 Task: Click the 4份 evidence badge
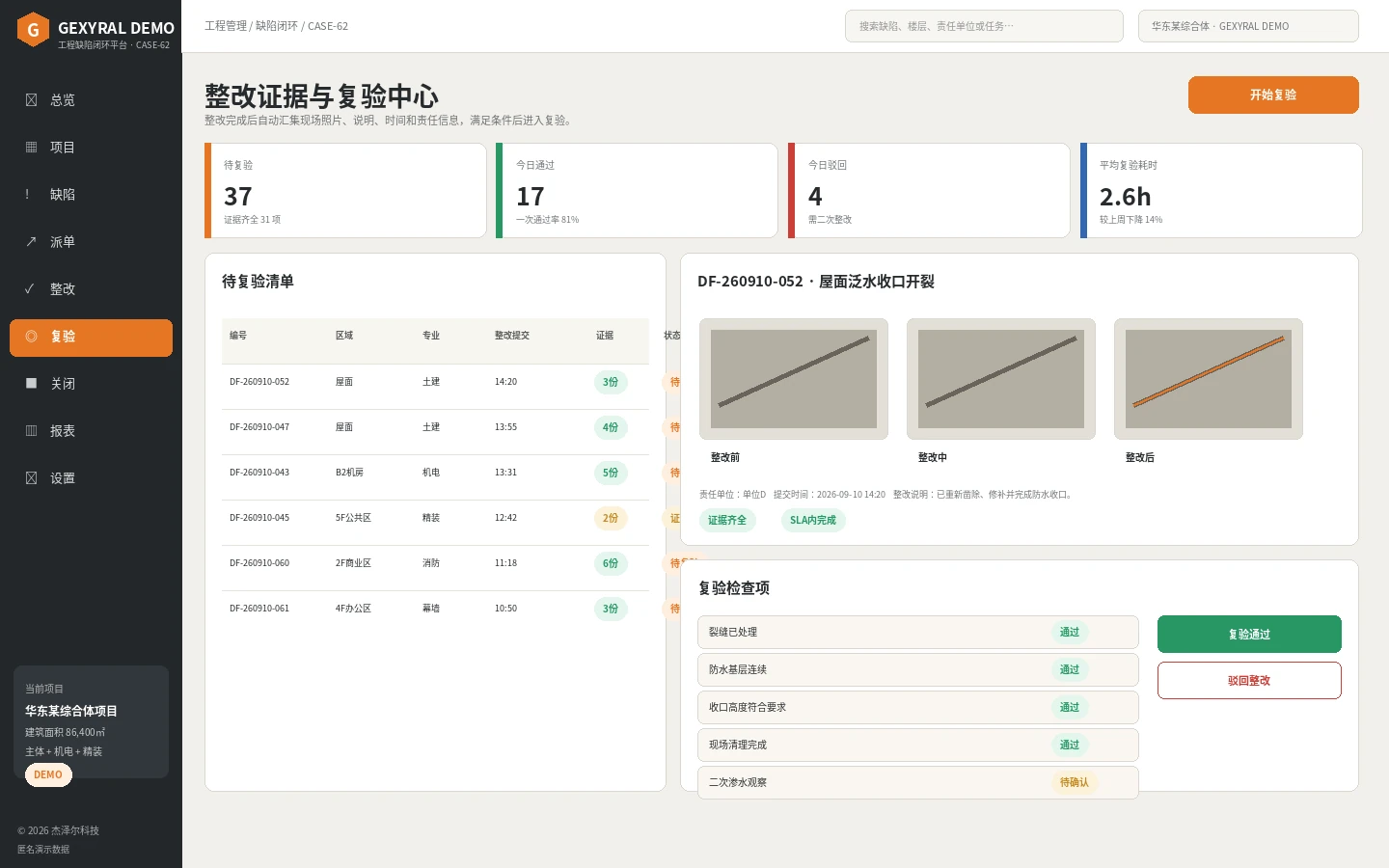point(611,427)
